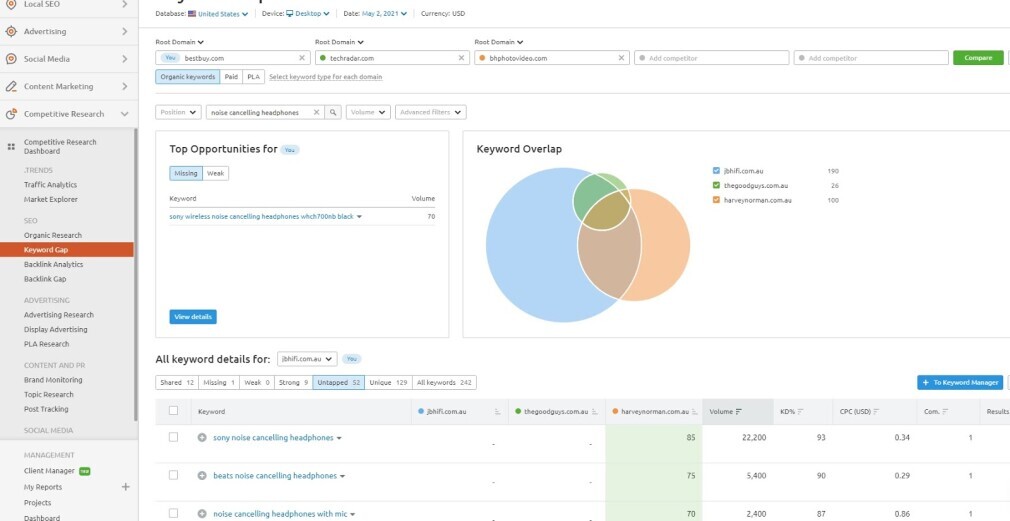Sort by thegoodguys.com.au column sort icon
The height and width of the screenshot is (521, 1010).
click(x=595, y=412)
